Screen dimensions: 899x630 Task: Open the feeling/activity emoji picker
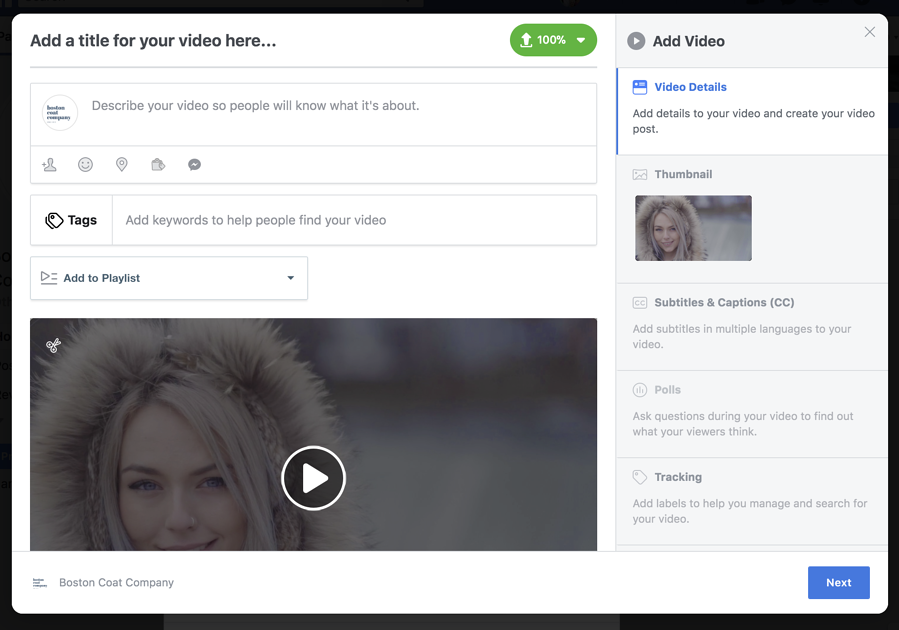(86, 165)
